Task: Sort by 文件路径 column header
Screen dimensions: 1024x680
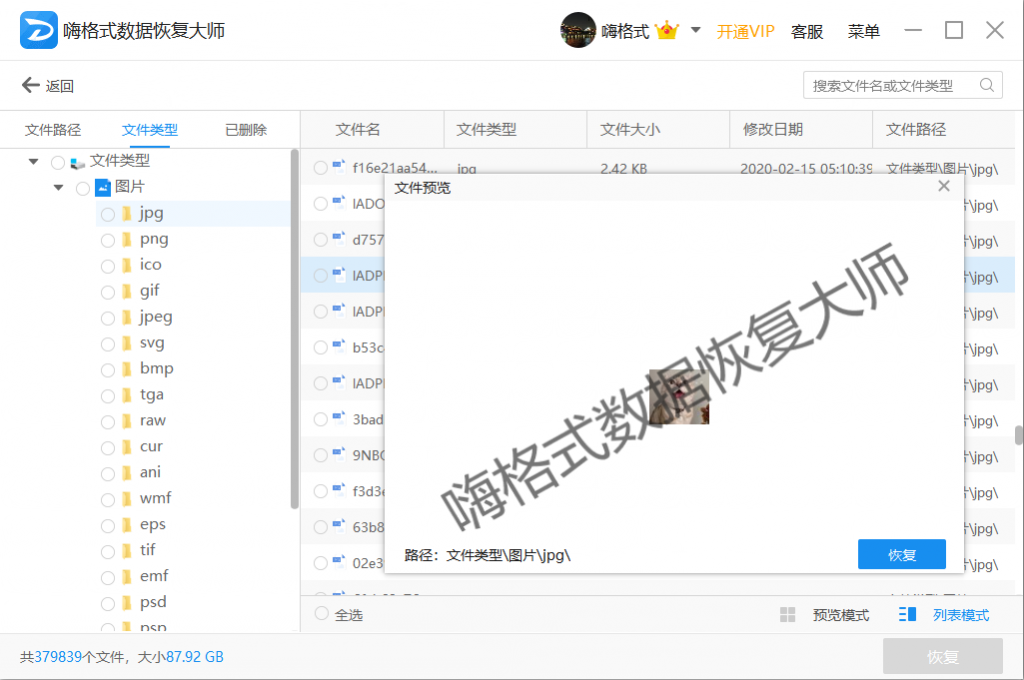Action: pos(916,129)
